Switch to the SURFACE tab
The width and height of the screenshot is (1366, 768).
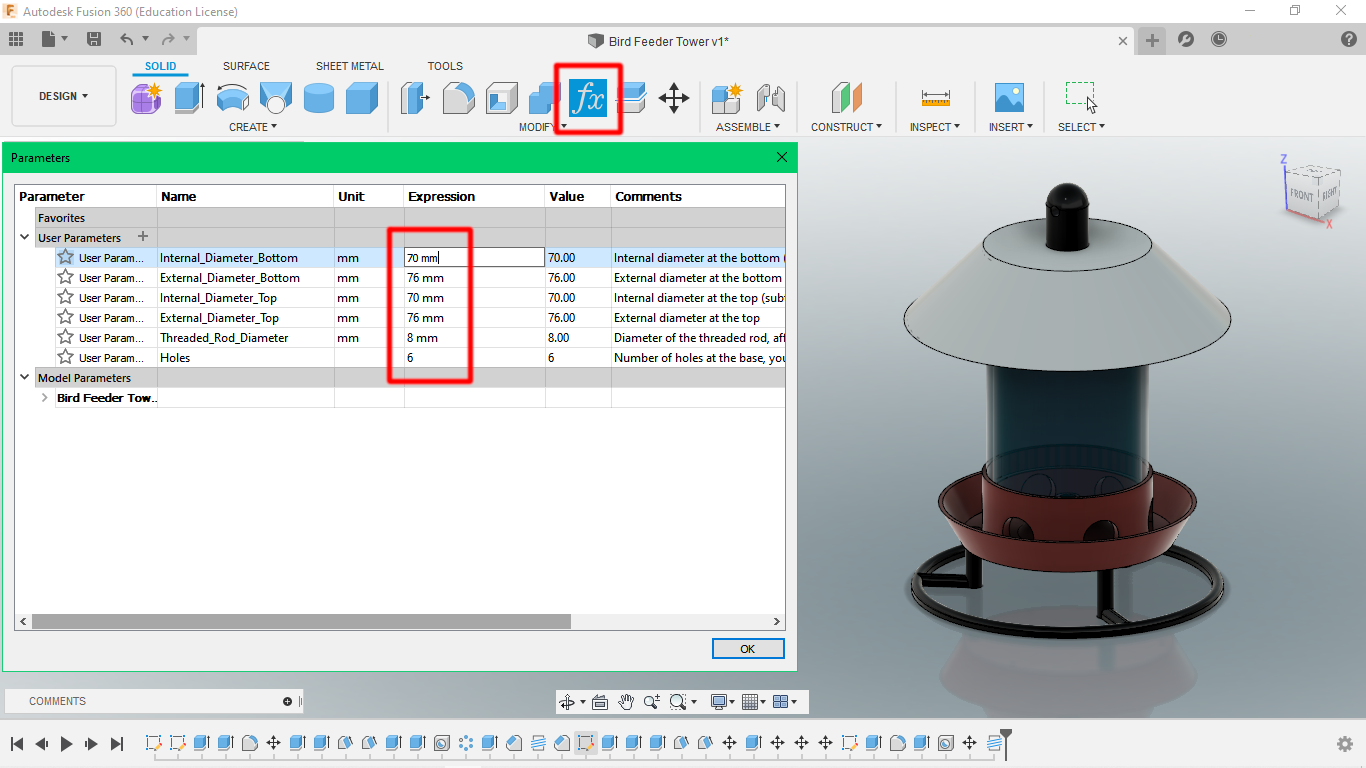click(246, 66)
